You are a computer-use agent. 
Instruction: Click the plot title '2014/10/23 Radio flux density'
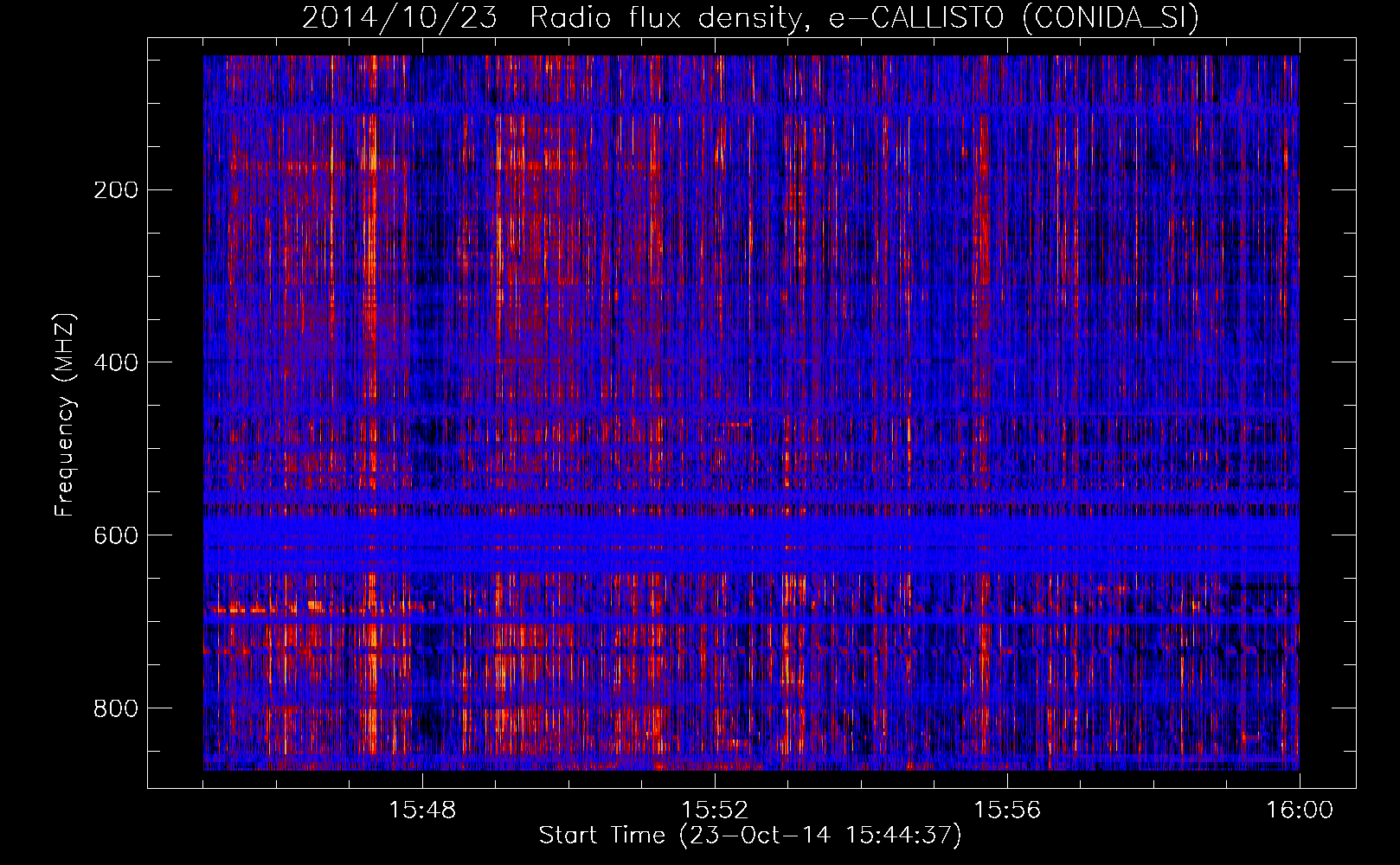coord(750,18)
